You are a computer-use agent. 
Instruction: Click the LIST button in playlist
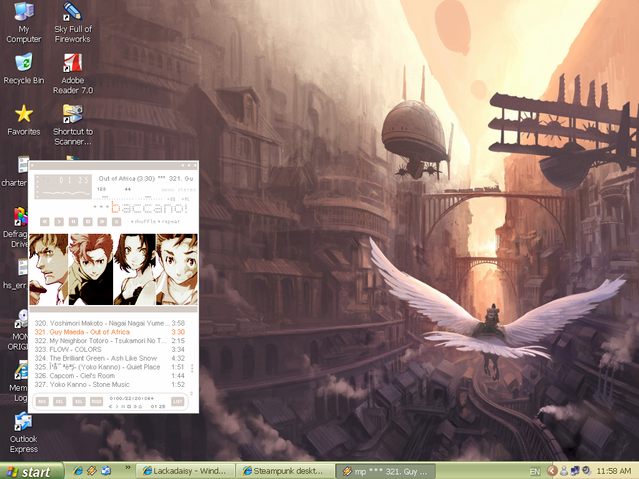178,402
